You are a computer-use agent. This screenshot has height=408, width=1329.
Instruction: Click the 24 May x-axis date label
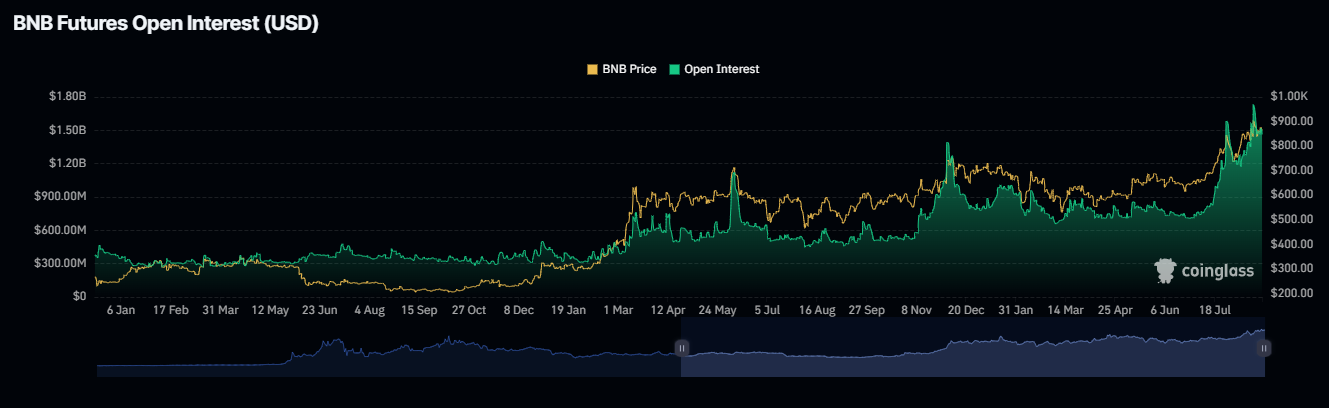click(x=717, y=311)
